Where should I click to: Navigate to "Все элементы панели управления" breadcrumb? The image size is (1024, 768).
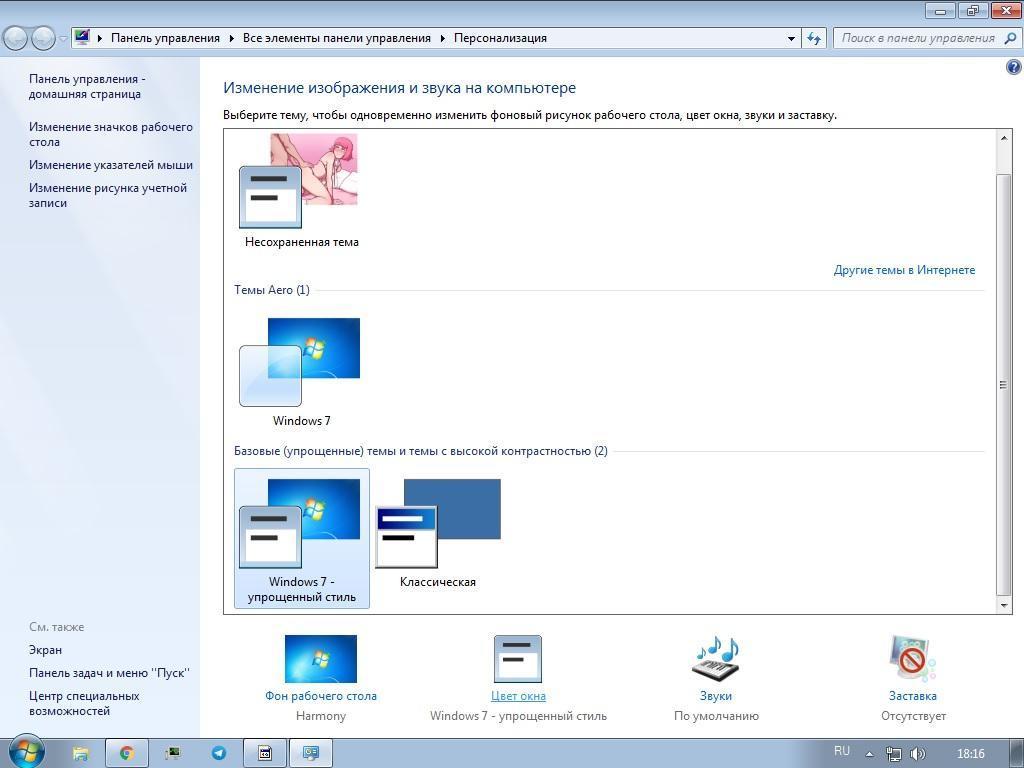(x=337, y=38)
